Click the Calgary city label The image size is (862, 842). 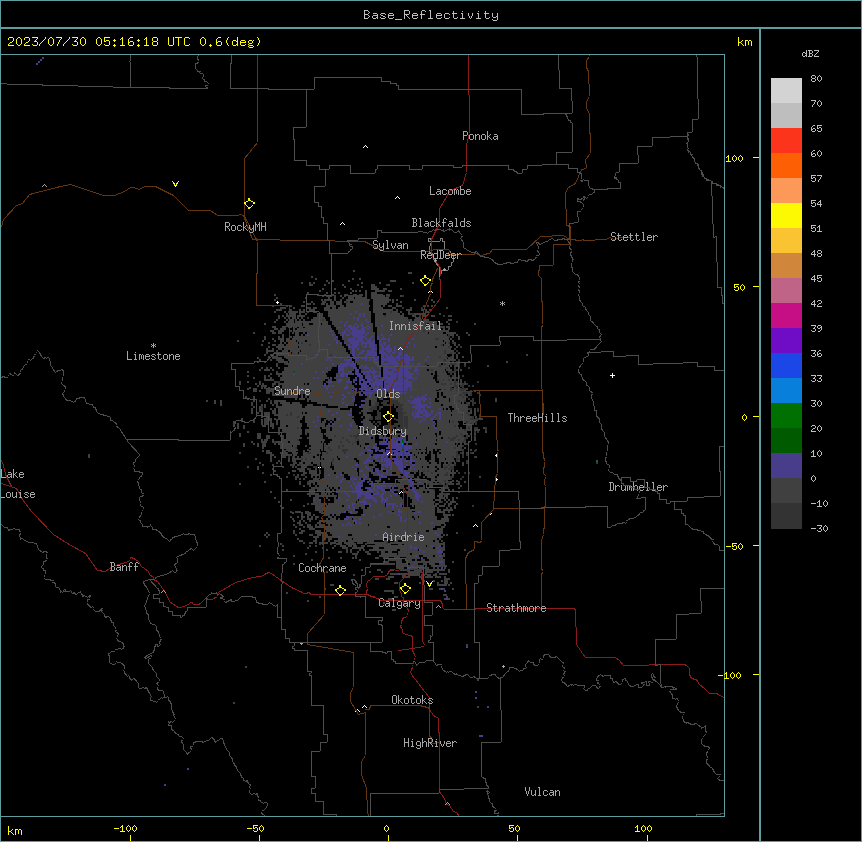[399, 603]
